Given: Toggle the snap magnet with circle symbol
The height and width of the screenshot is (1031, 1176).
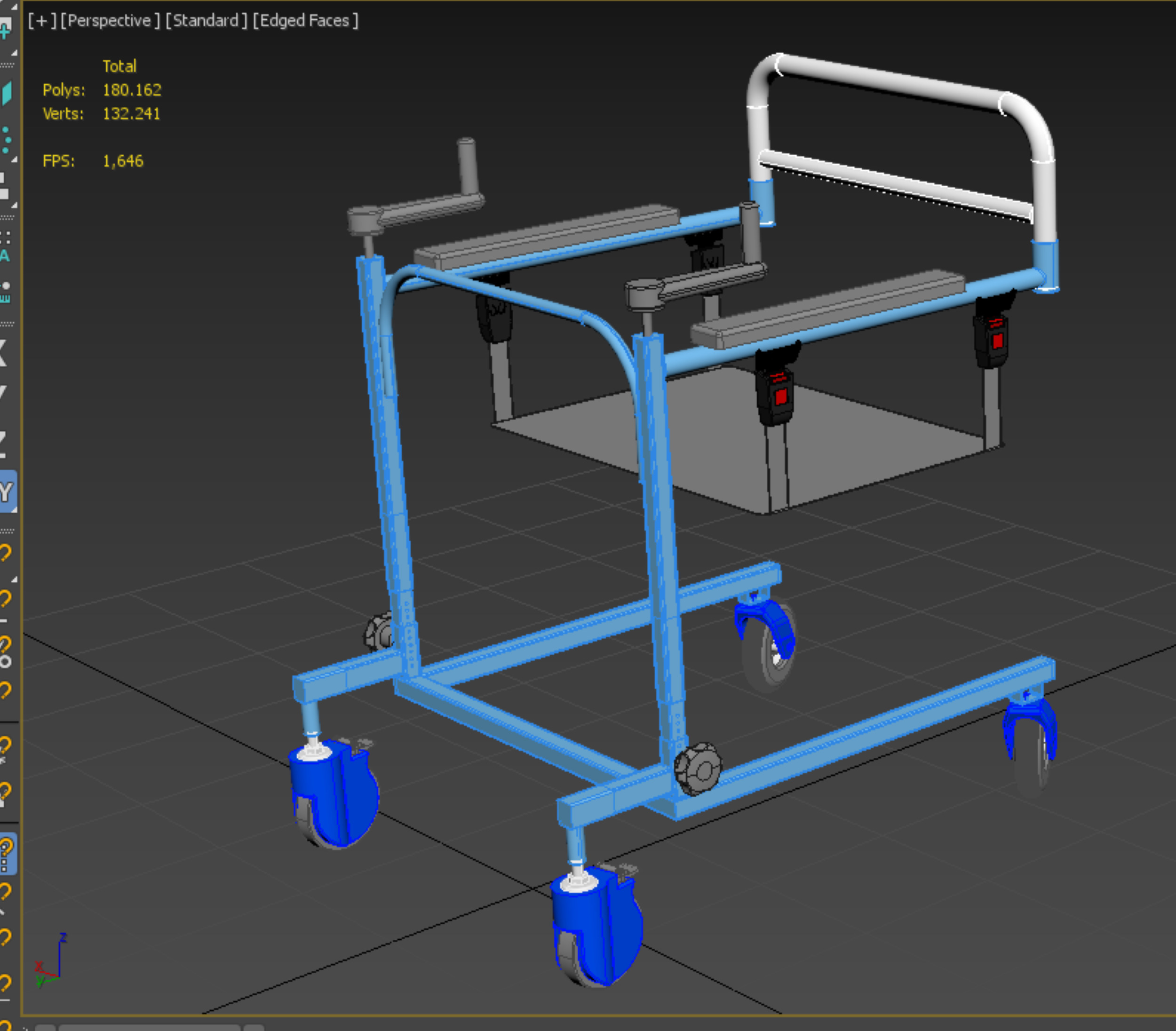Looking at the screenshot, I should click(6, 652).
